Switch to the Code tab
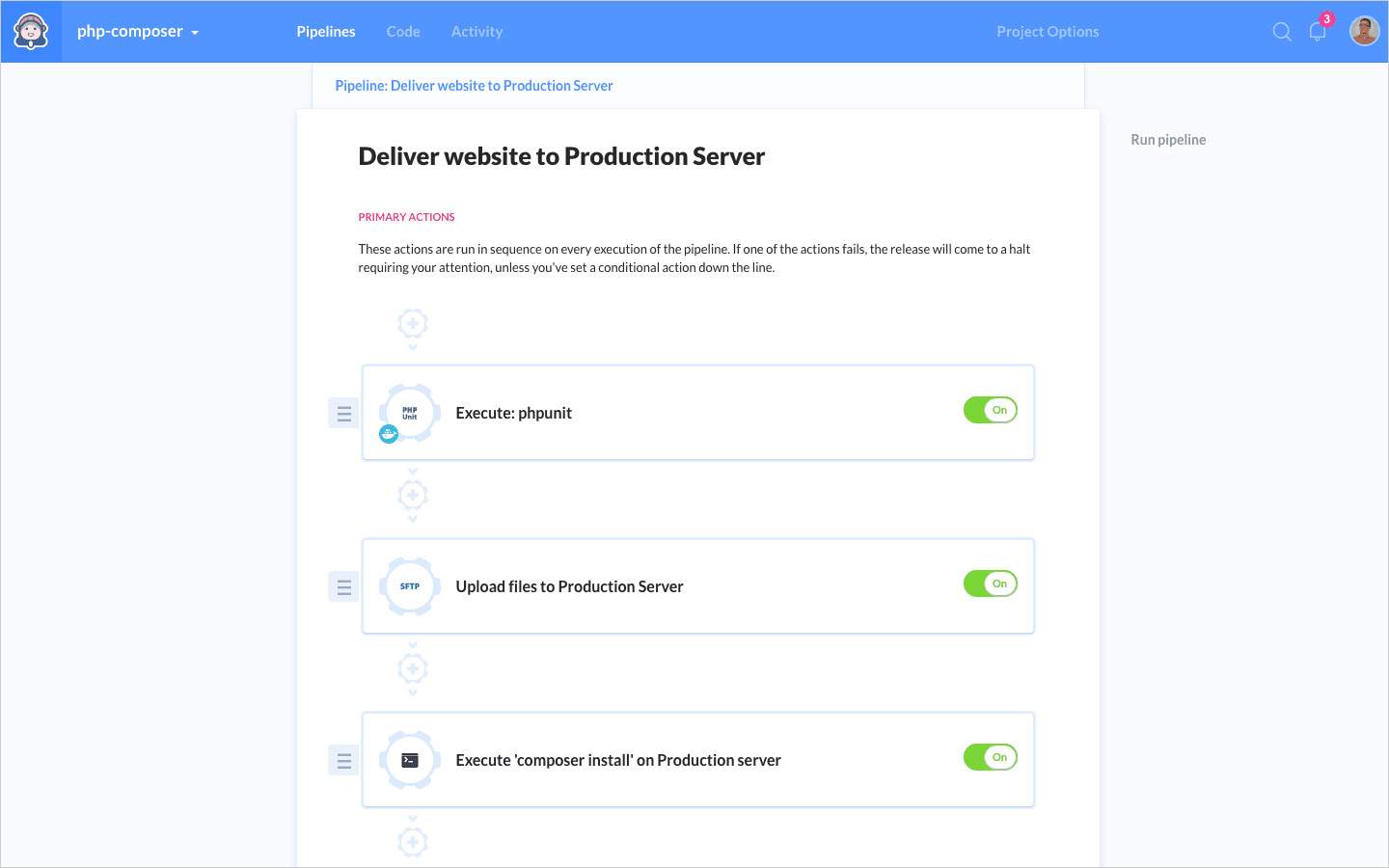1389x868 pixels. click(402, 32)
